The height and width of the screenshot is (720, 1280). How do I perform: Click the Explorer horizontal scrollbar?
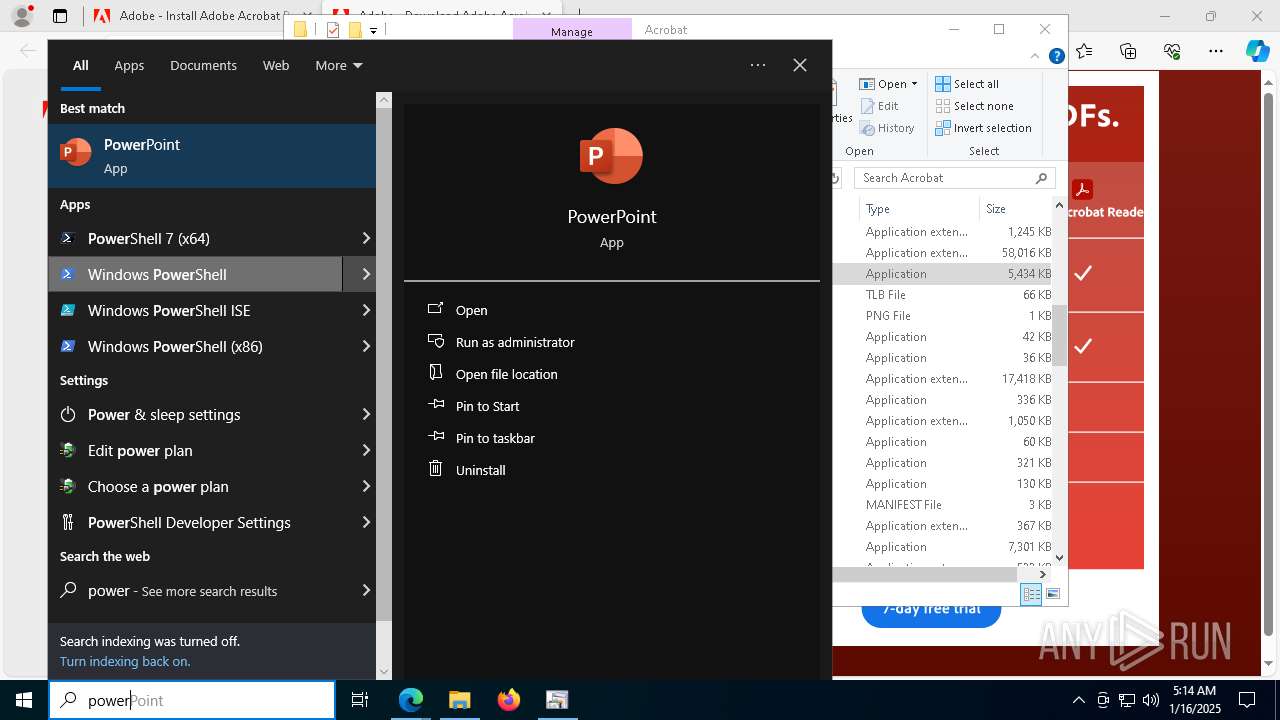pos(926,574)
